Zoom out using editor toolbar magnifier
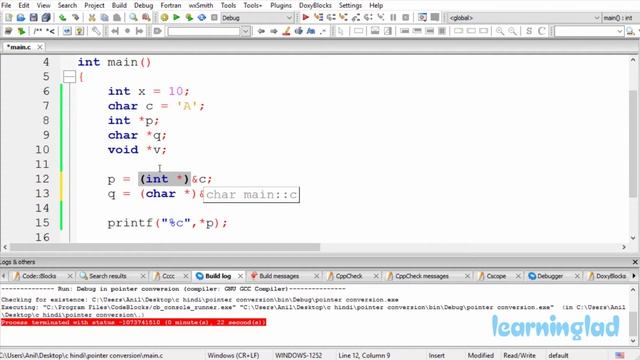The image size is (640, 360). tap(512, 31)
